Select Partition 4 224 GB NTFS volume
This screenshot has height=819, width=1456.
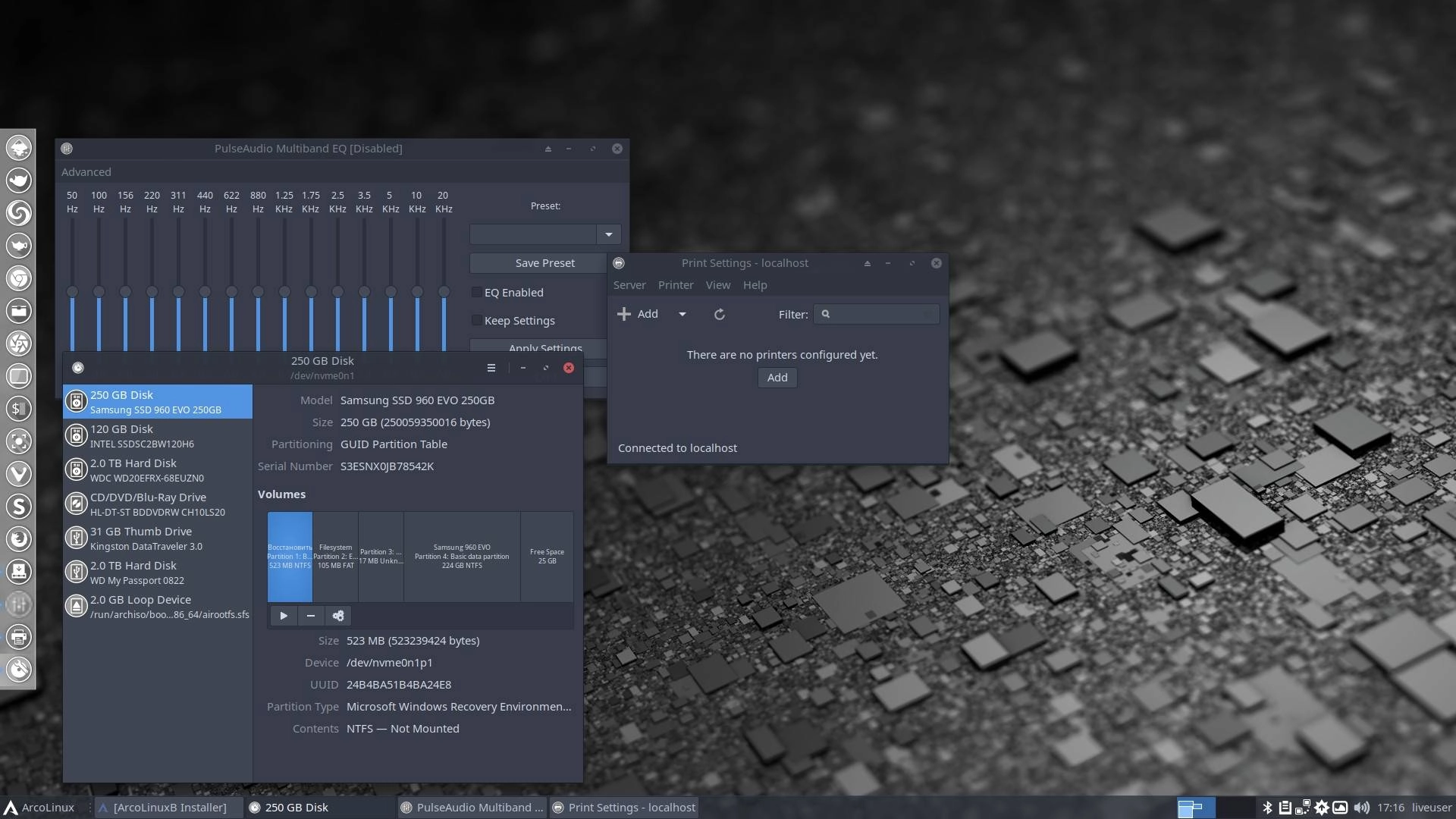[x=462, y=557]
